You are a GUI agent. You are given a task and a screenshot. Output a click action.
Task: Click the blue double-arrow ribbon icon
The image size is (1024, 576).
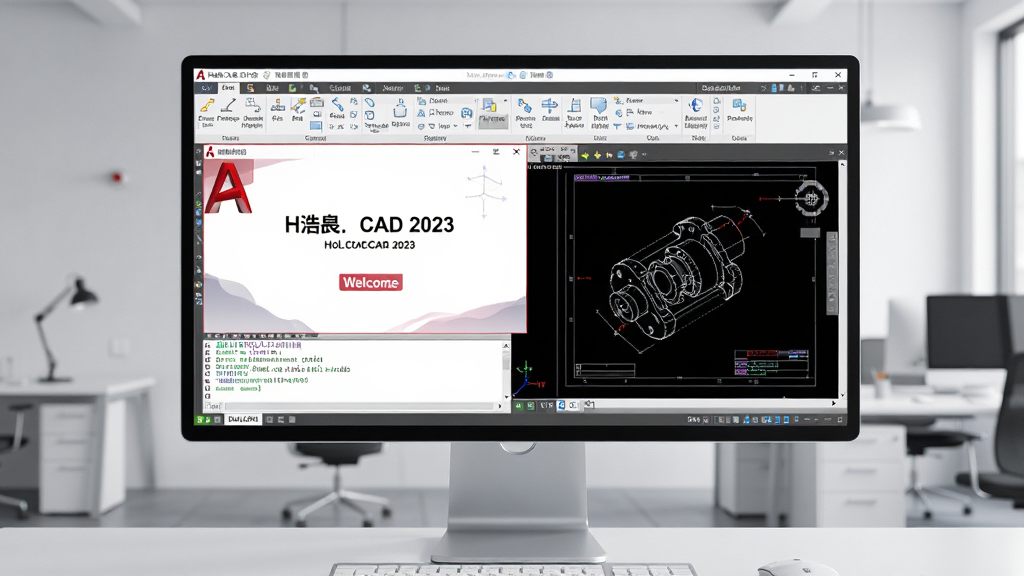click(550, 105)
